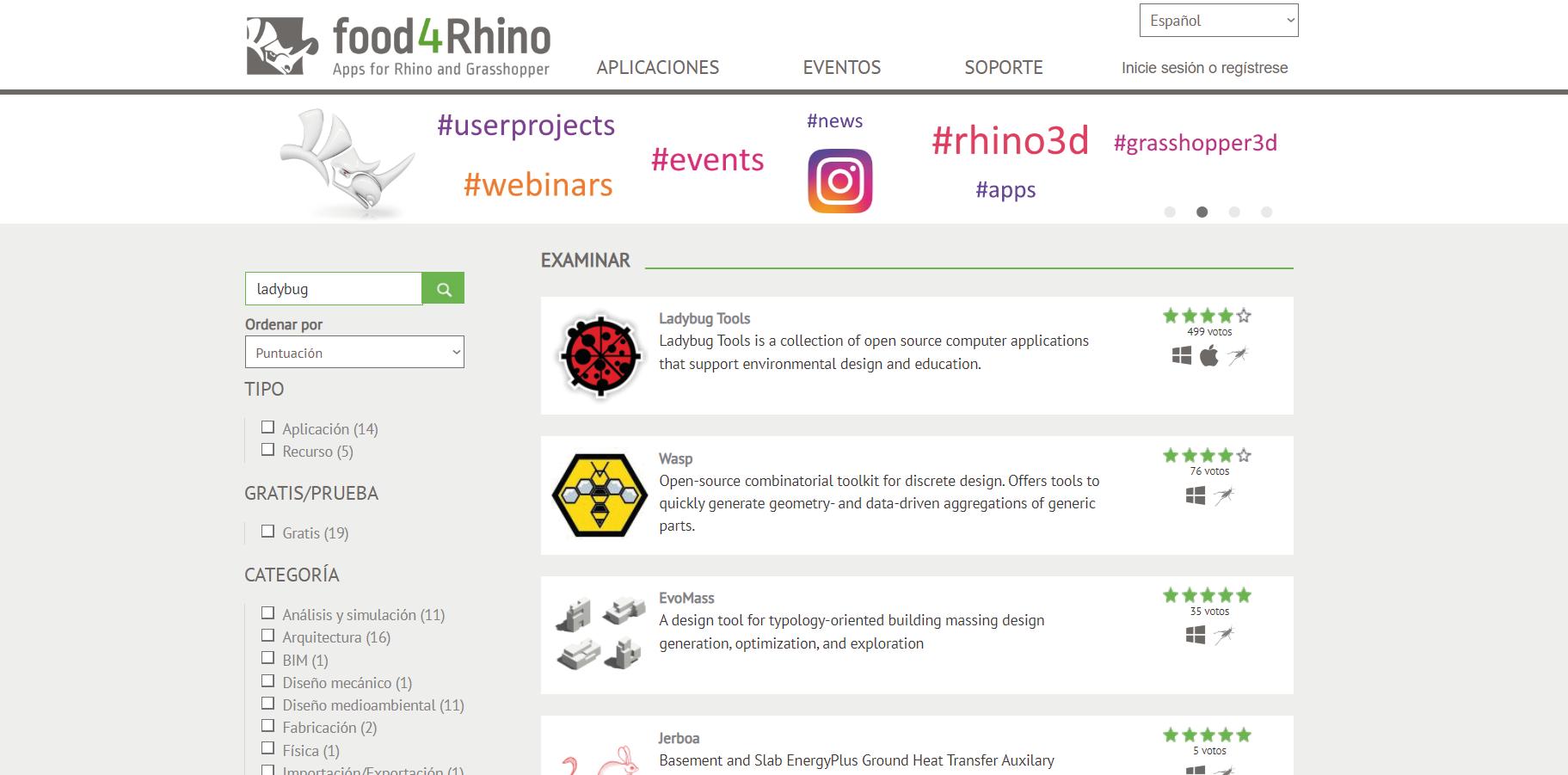Open the EVENTOS menu

(842, 67)
